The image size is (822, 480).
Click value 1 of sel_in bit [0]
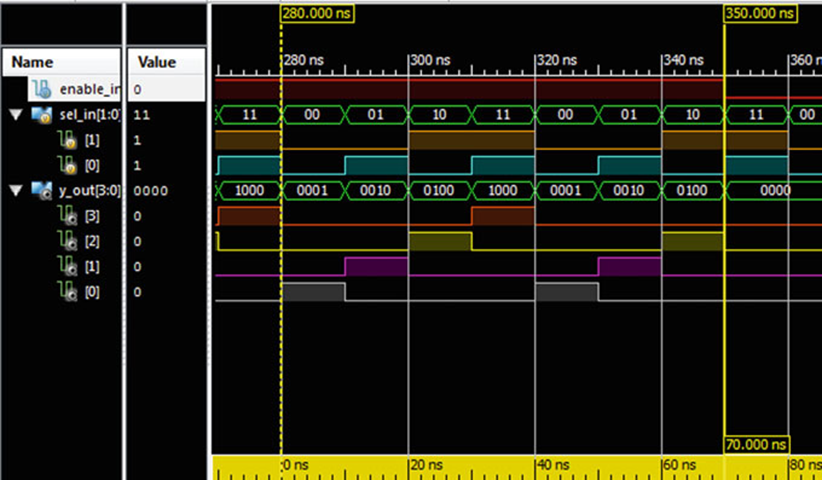[137, 166]
